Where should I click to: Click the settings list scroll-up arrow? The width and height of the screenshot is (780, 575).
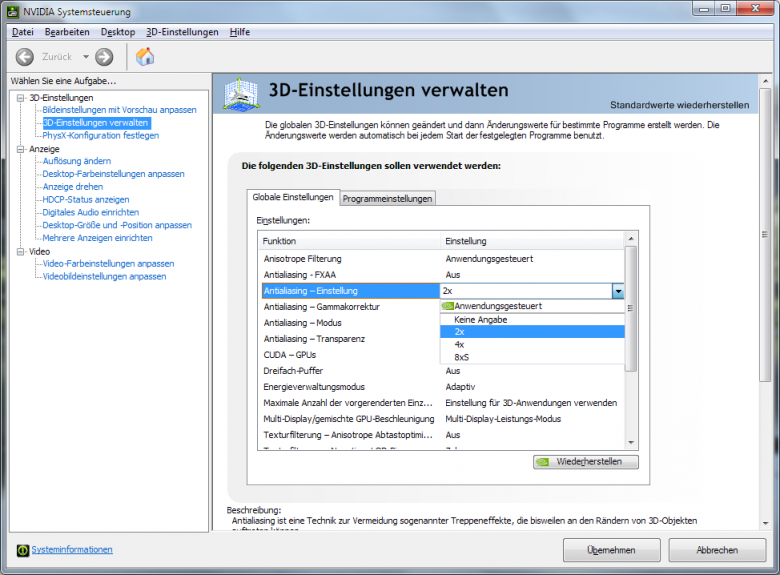tap(631, 239)
